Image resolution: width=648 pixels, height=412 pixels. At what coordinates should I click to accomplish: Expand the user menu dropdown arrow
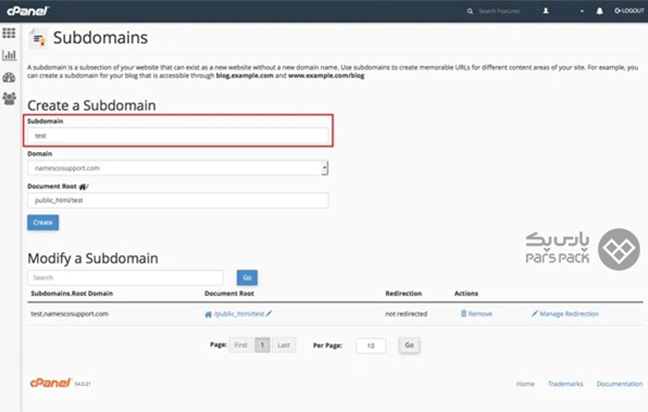(x=582, y=11)
